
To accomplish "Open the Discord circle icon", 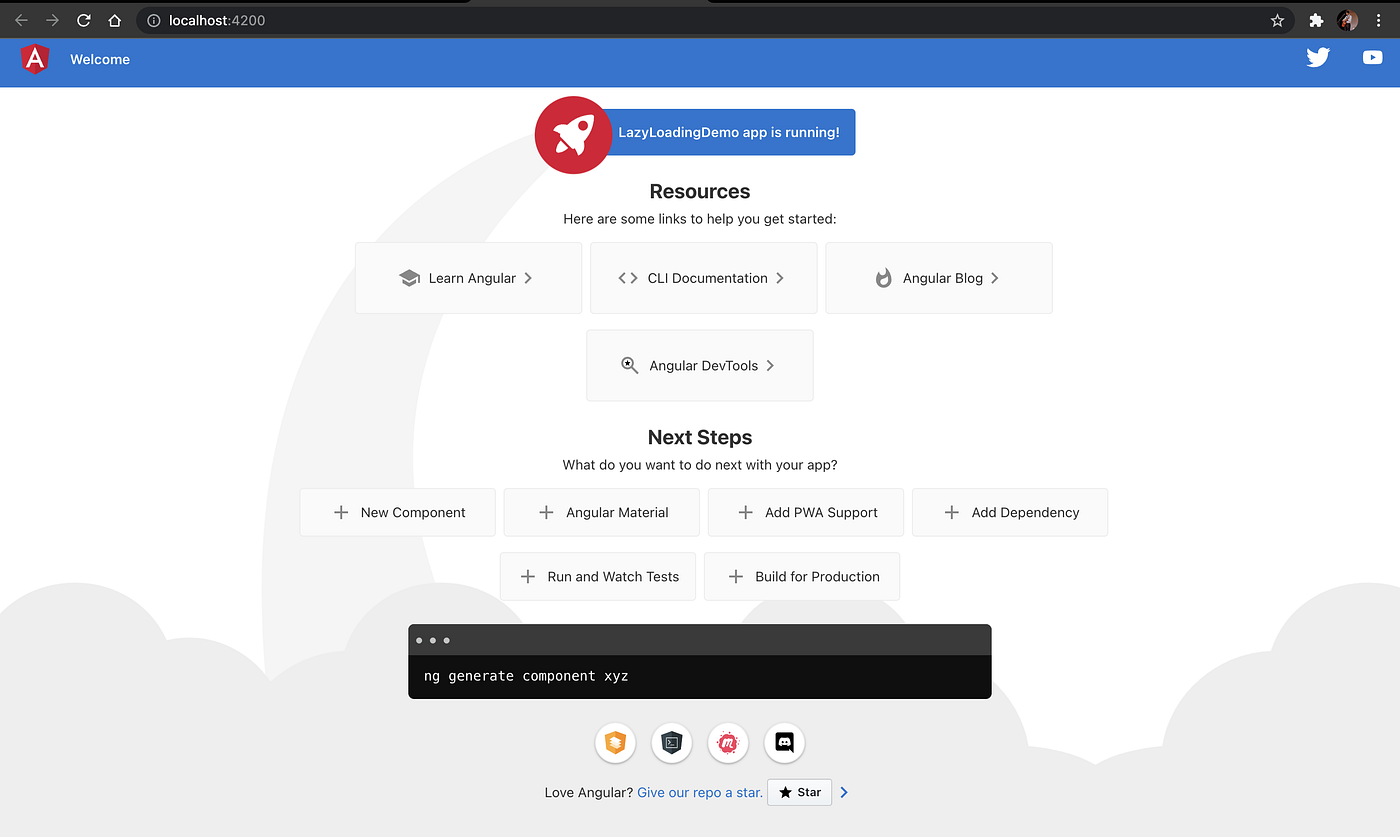I will [785, 743].
